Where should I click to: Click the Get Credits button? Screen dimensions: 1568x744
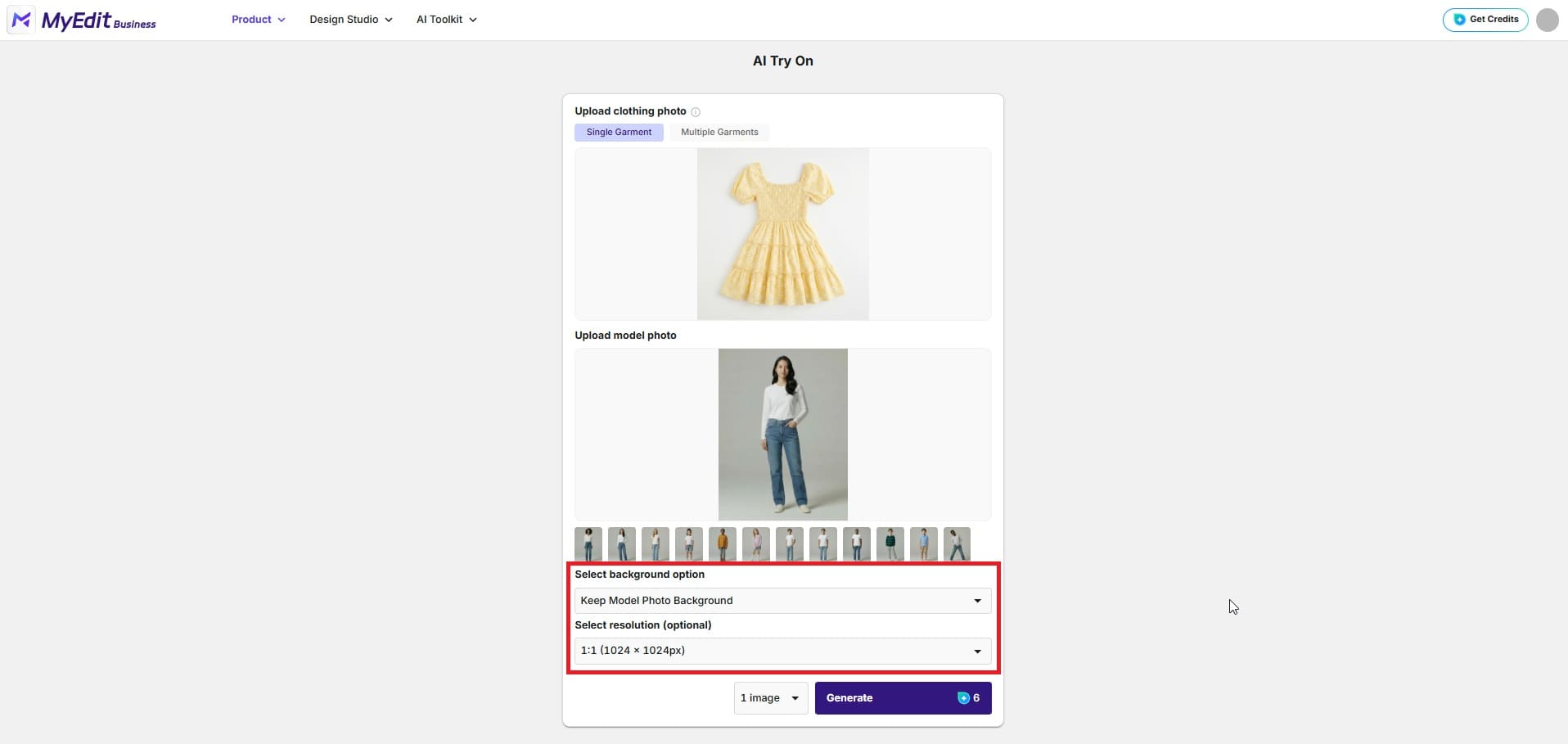[x=1485, y=19]
